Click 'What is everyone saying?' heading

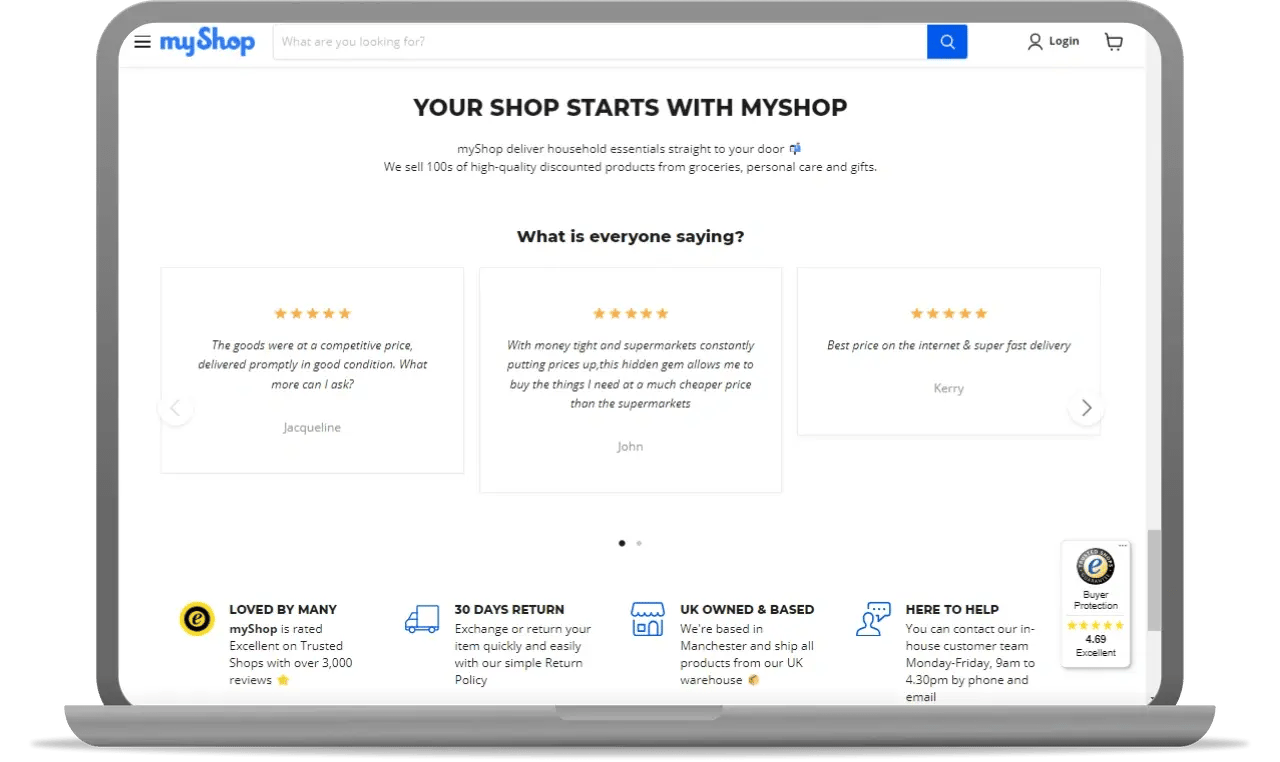tap(630, 237)
